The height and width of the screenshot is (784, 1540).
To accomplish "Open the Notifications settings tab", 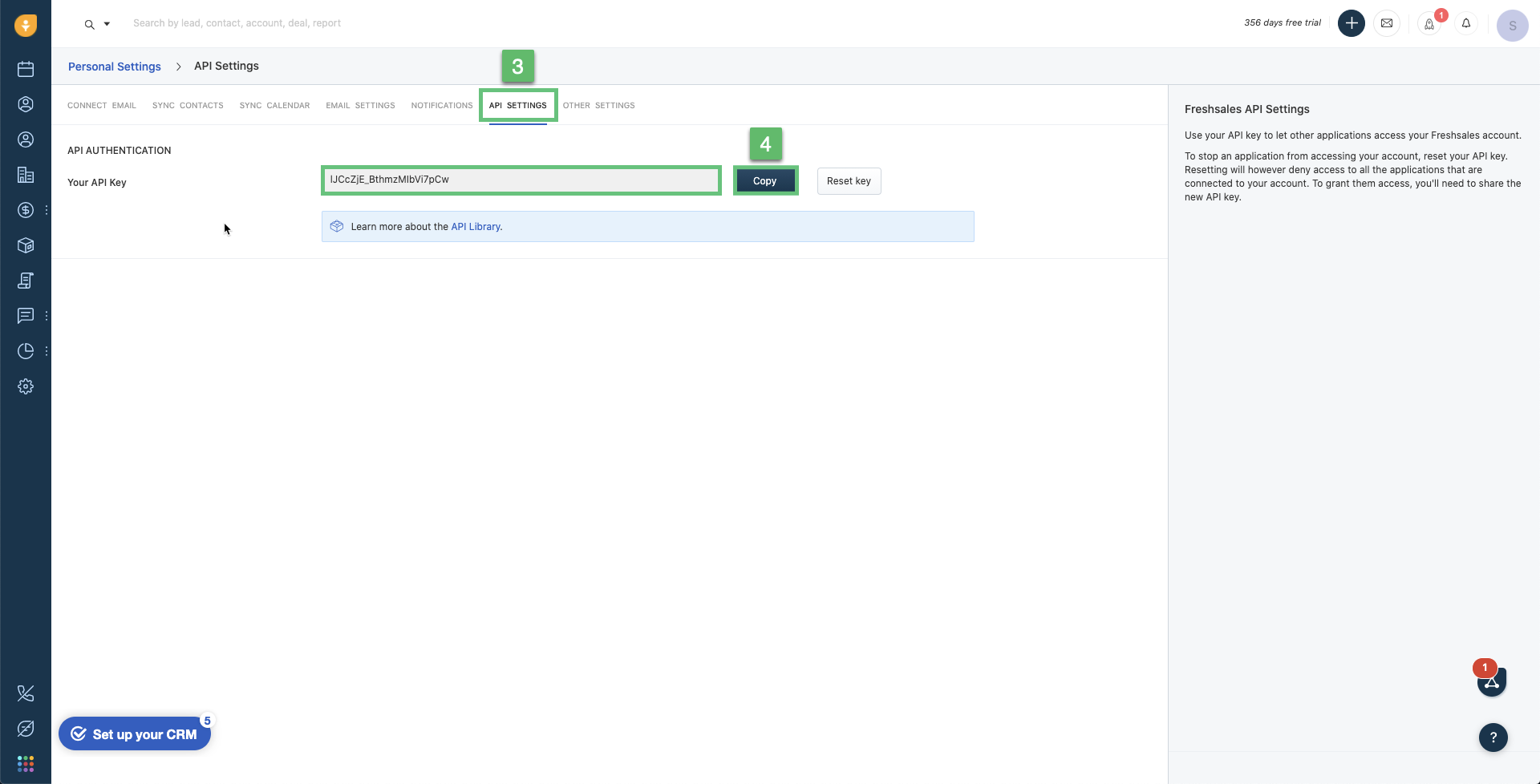I will pos(441,105).
